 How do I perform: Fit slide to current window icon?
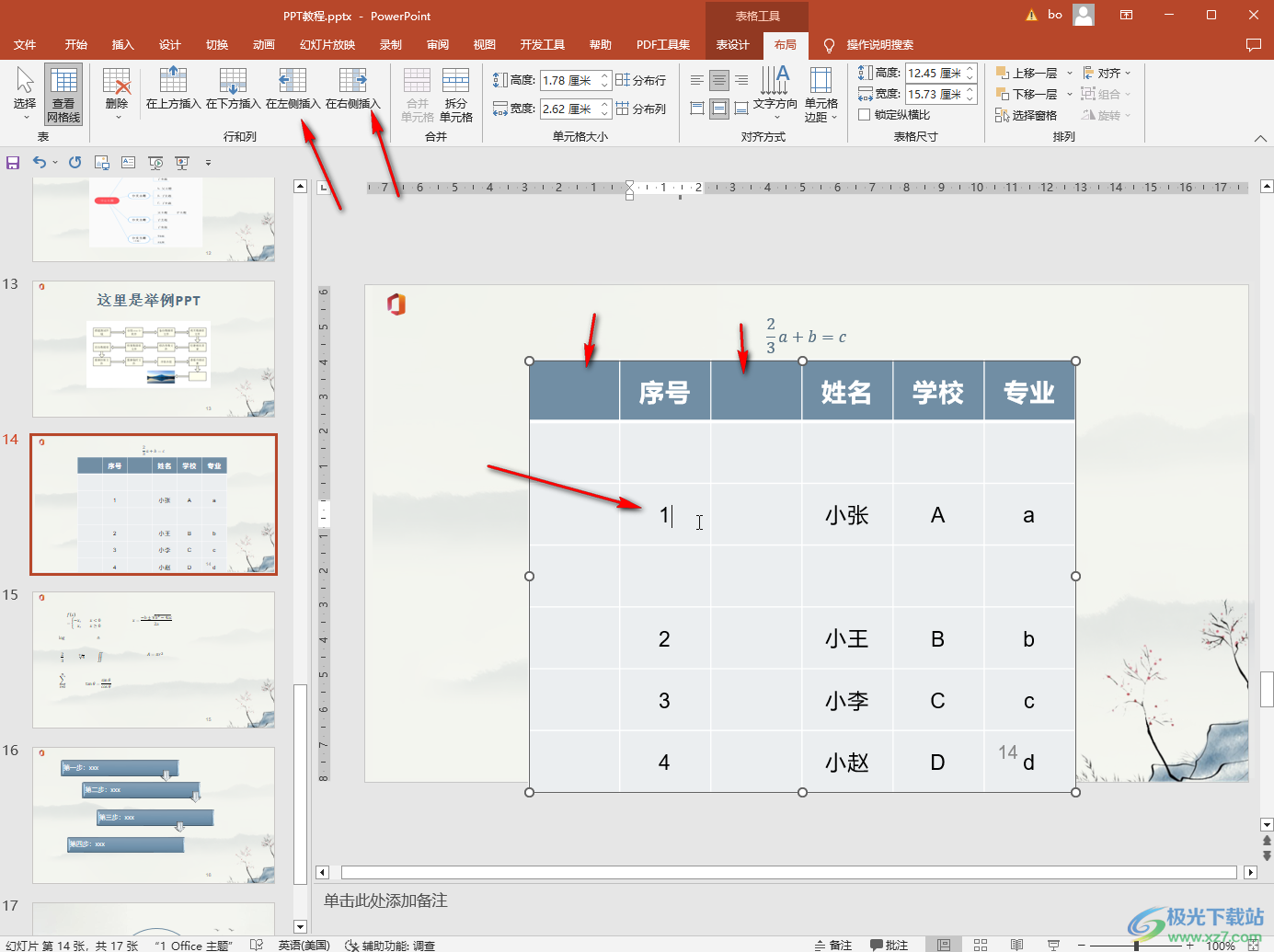click(1255, 945)
